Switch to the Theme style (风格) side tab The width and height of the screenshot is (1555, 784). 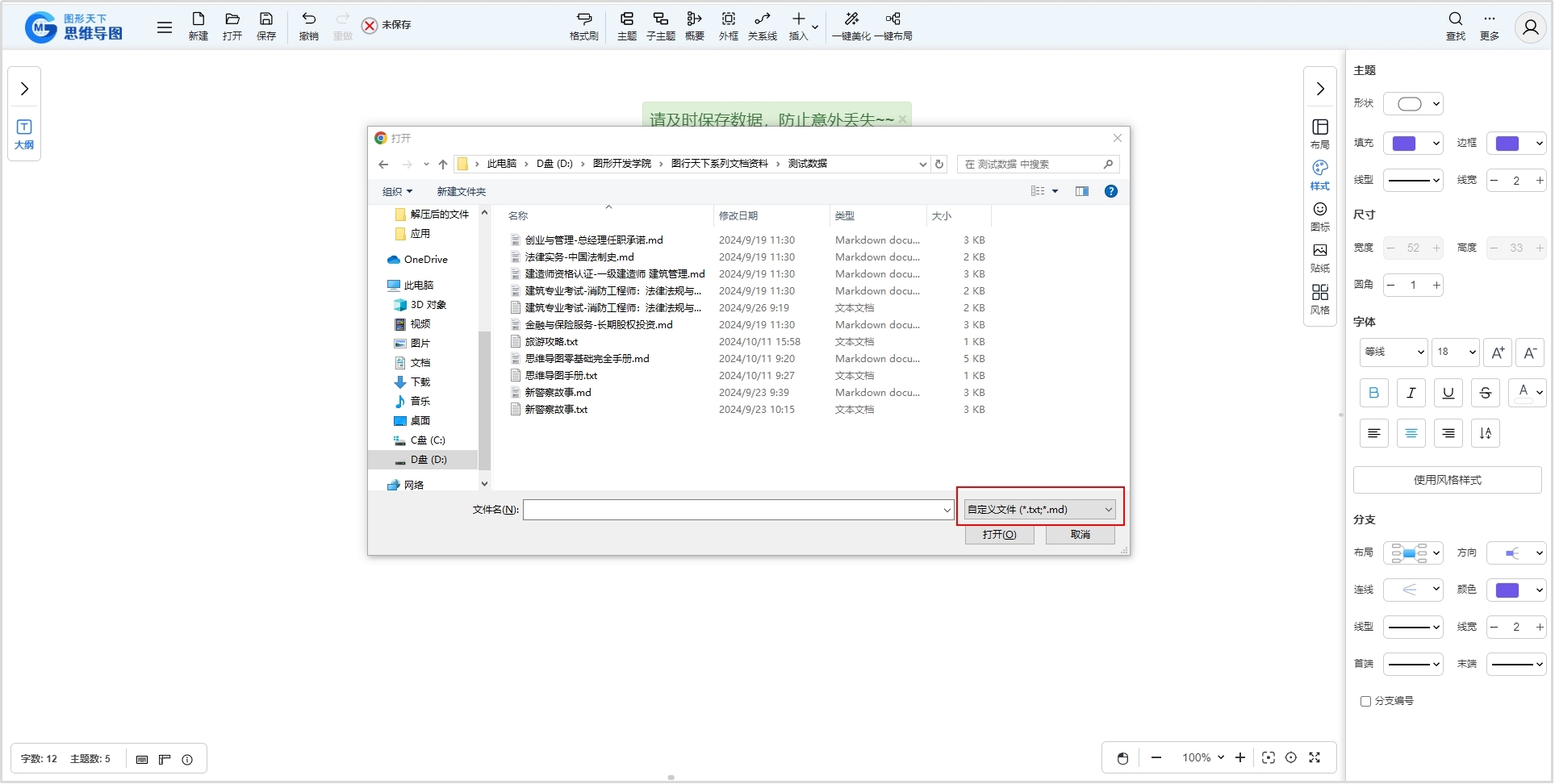[1320, 299]
